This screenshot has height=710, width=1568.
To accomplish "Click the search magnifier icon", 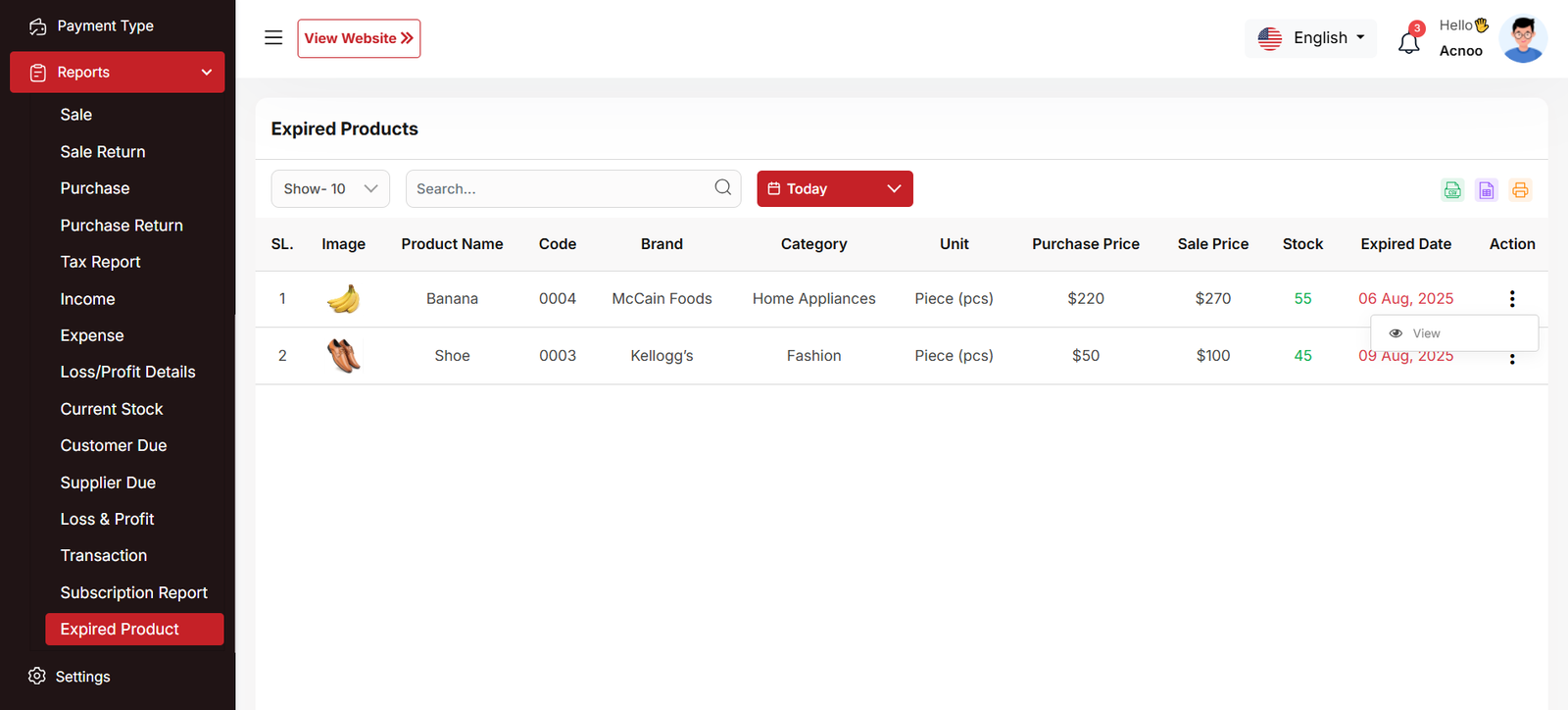I will pos(722,188).
